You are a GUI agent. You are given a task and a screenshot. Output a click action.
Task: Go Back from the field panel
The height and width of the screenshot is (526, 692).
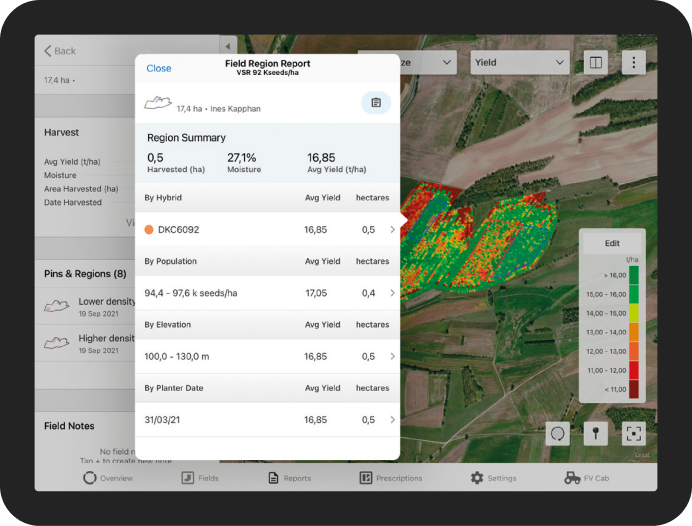[60, 51]
